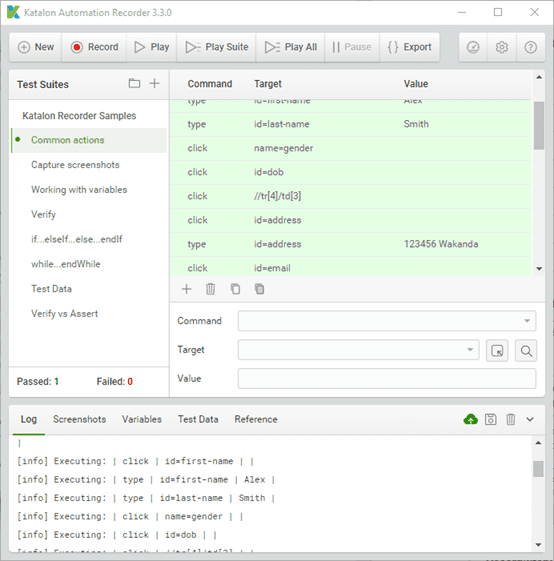Select the click id=email row
554x561 pixels.
coord(351,267)
